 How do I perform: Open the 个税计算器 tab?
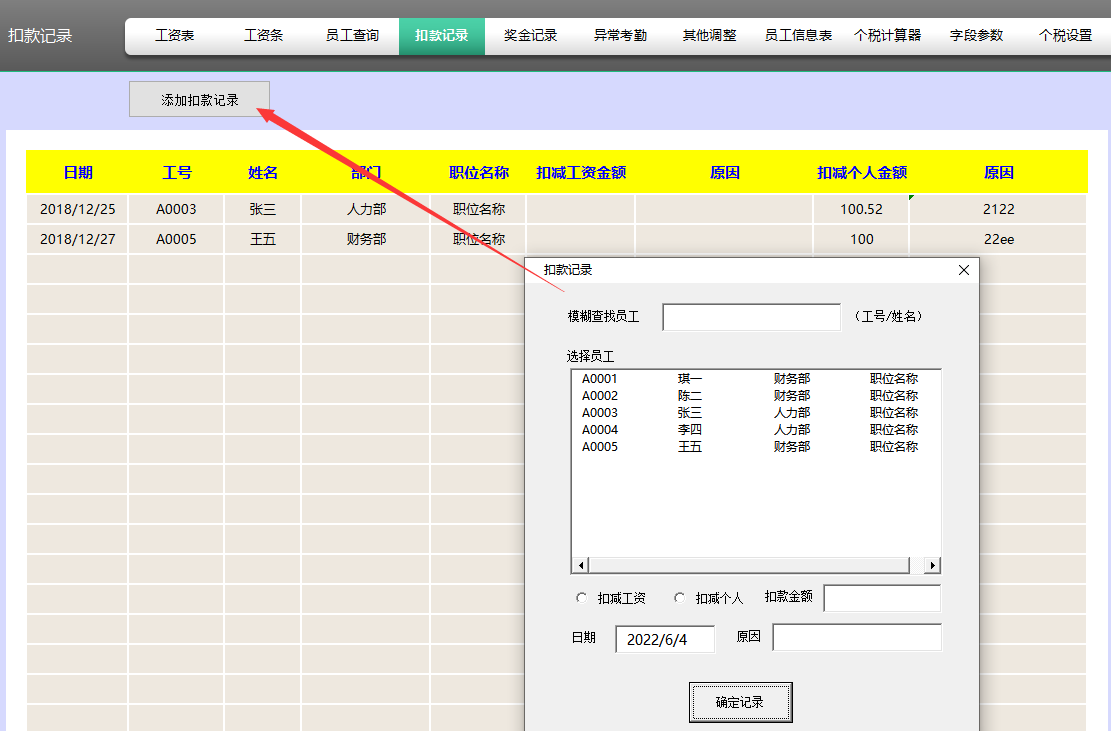[x=886, y=34]
